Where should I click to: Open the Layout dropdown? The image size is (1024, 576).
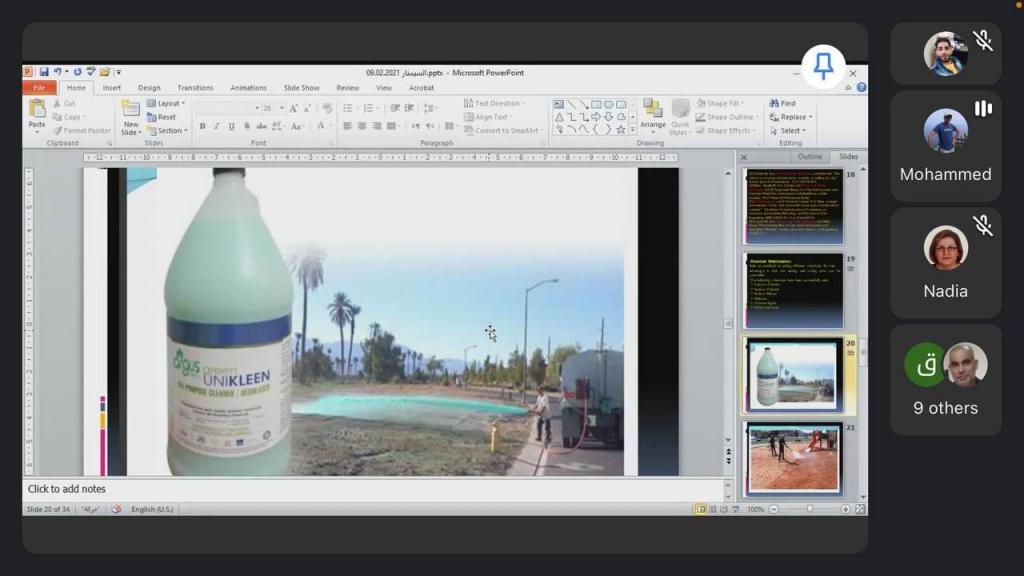(x=165, y=103)
